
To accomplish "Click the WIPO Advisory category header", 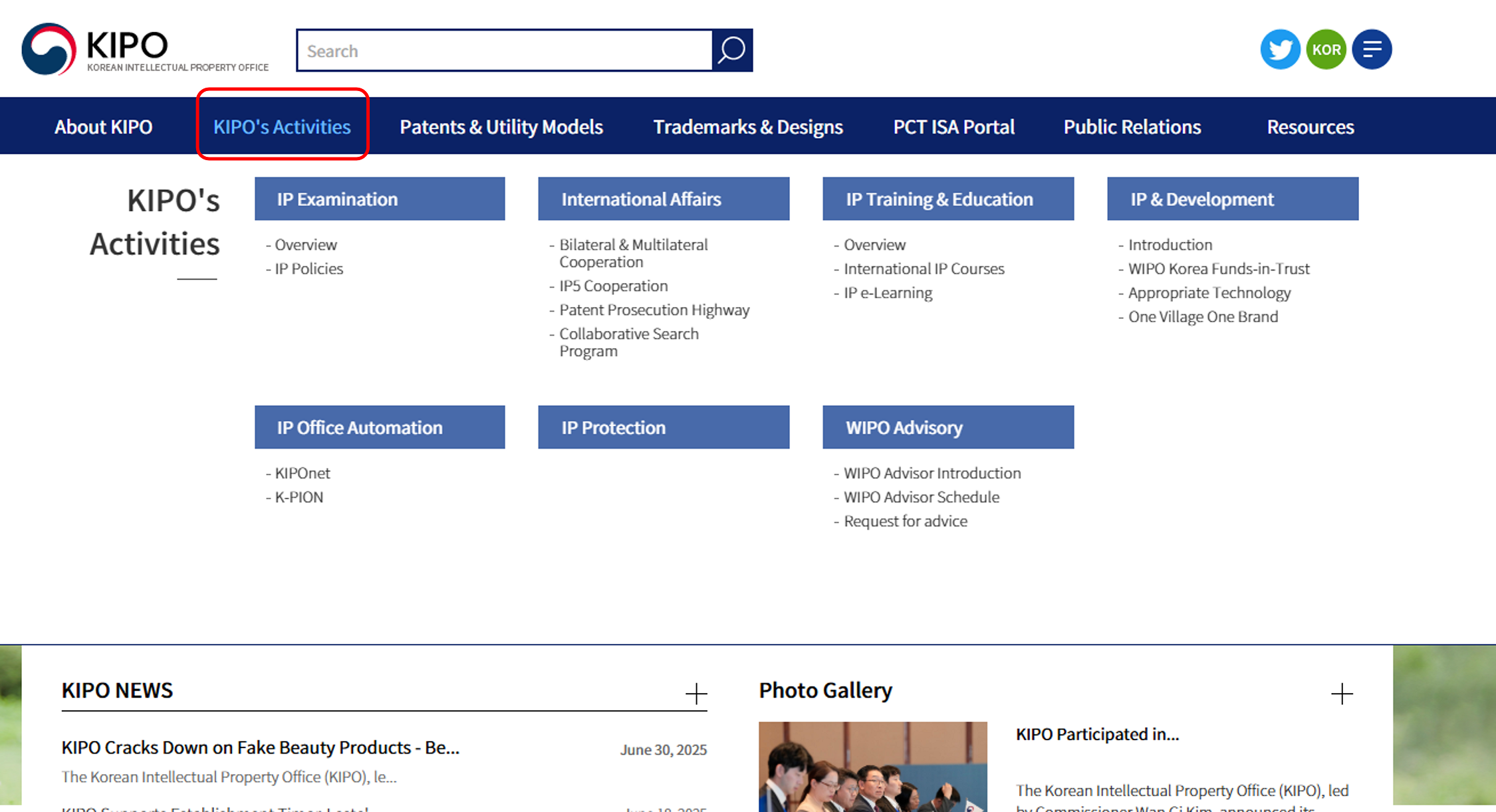I will pos(947,427).
